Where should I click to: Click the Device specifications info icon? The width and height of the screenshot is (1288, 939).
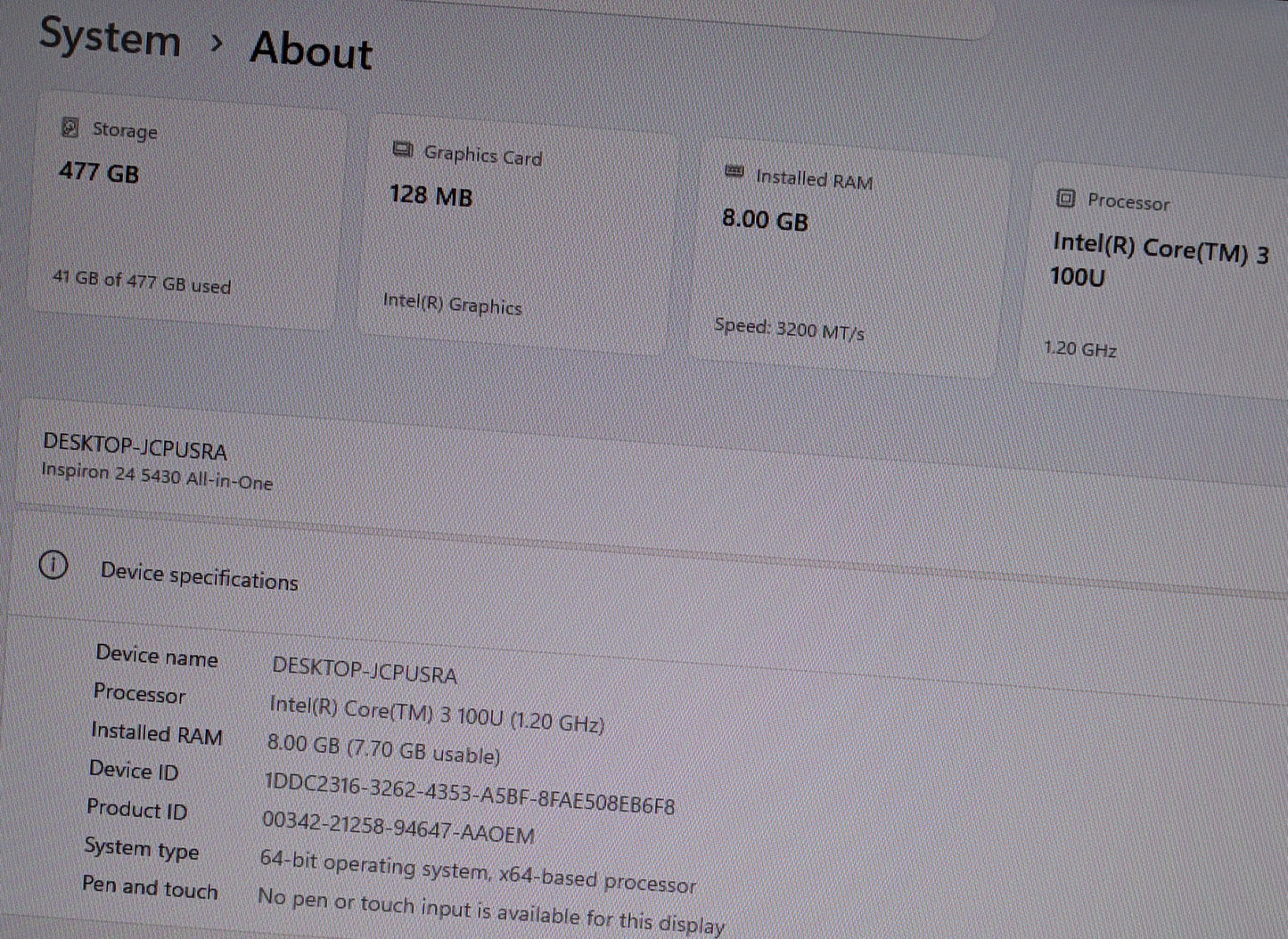point(53,566)
